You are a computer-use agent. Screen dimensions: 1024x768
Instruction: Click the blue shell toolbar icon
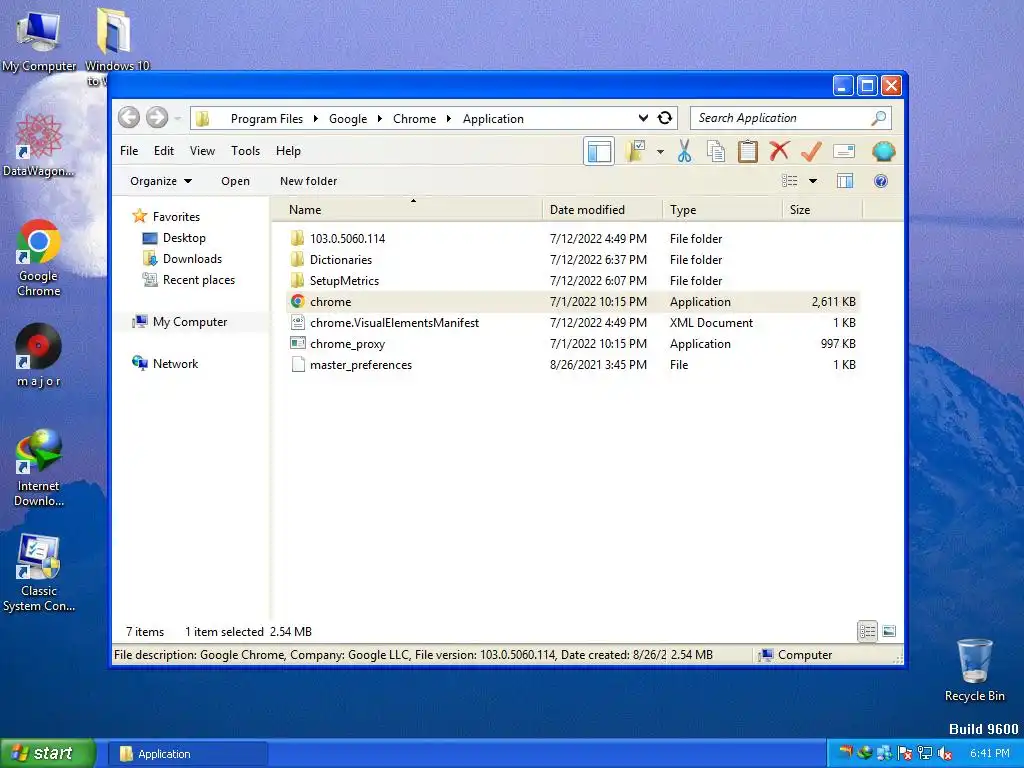(883, 152)
